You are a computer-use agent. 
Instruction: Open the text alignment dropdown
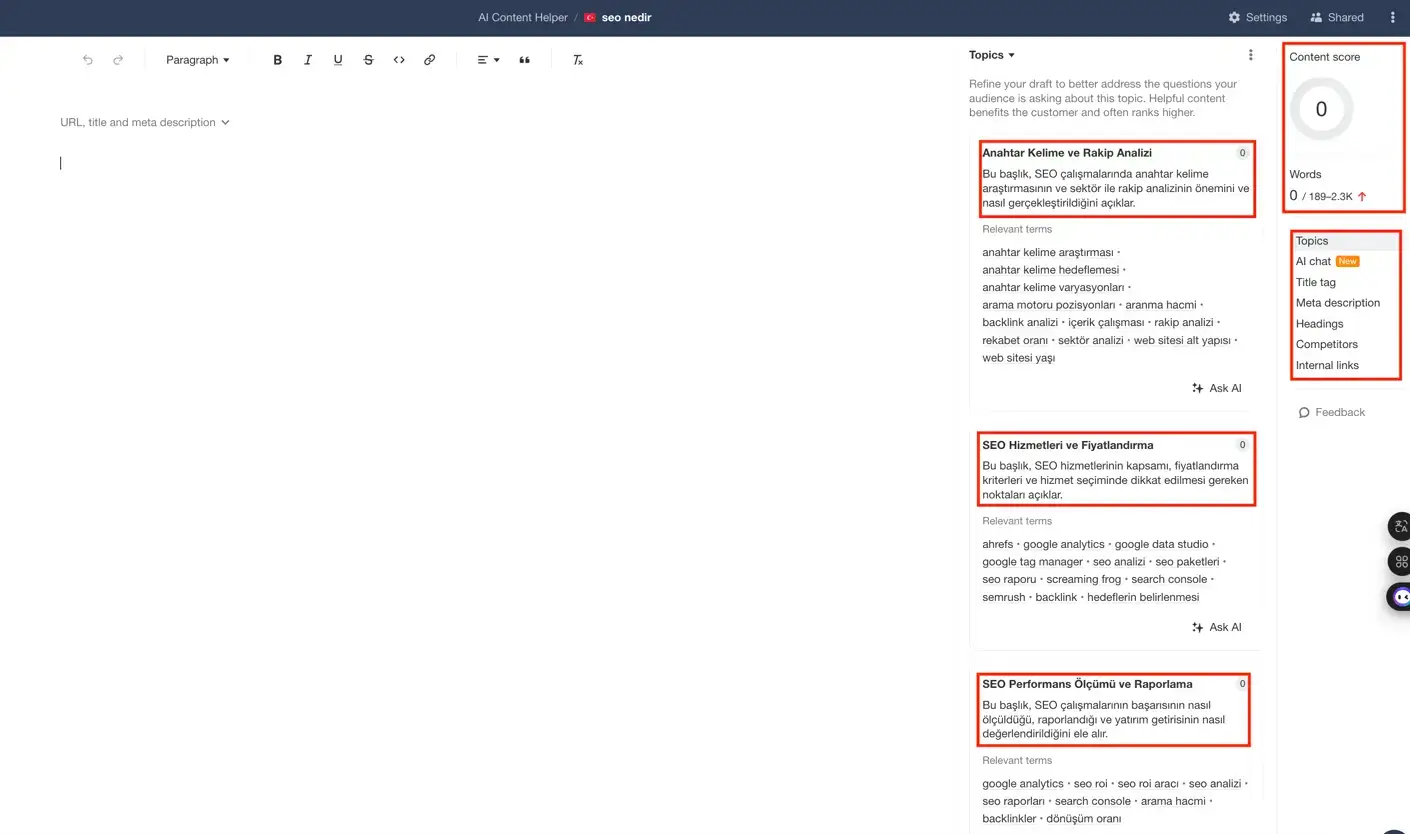(x=487, y=60)
